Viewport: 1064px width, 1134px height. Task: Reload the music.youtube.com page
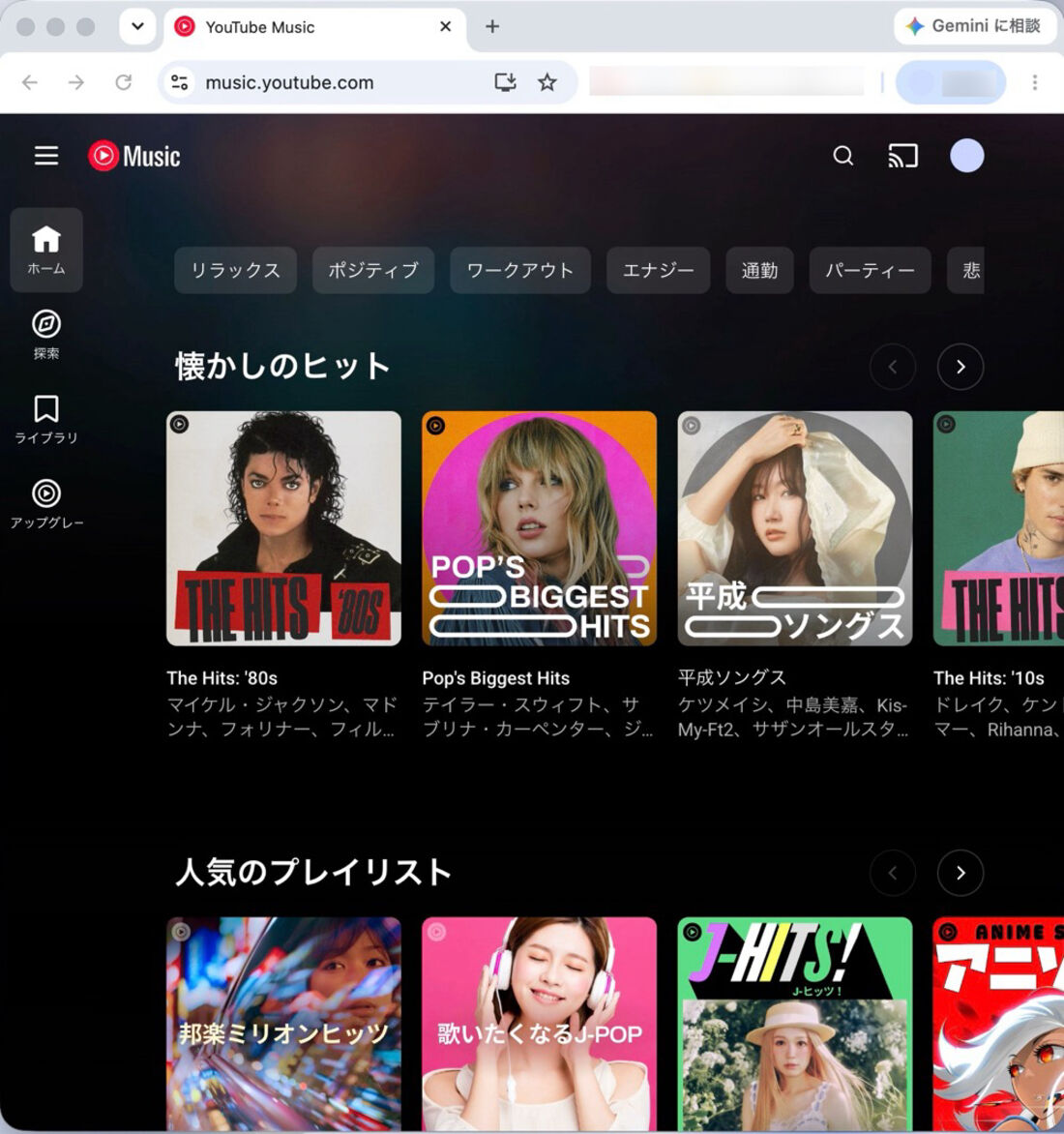pos(124,82)
